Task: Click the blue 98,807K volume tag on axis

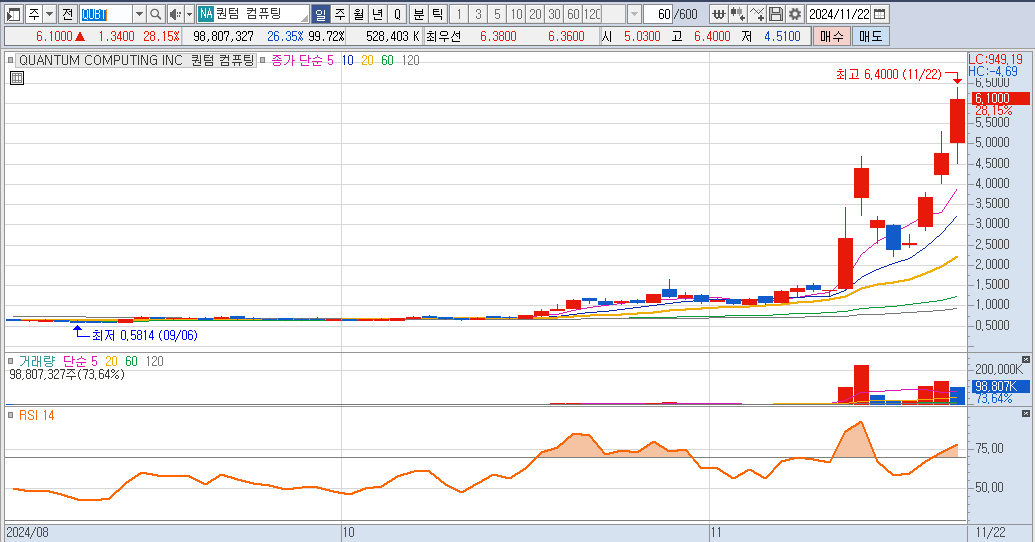Action: (x=1001, y=386)
